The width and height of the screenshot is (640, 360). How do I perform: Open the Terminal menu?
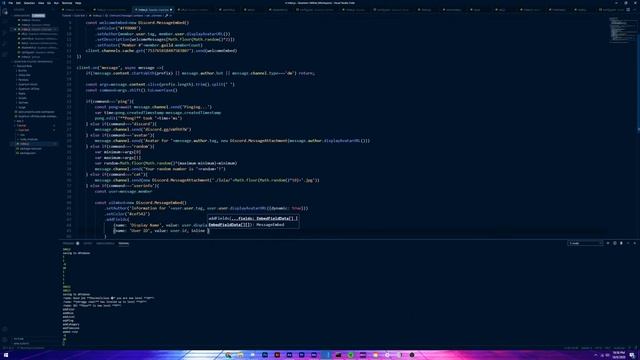pyautogui.click(x=67, y=3)
